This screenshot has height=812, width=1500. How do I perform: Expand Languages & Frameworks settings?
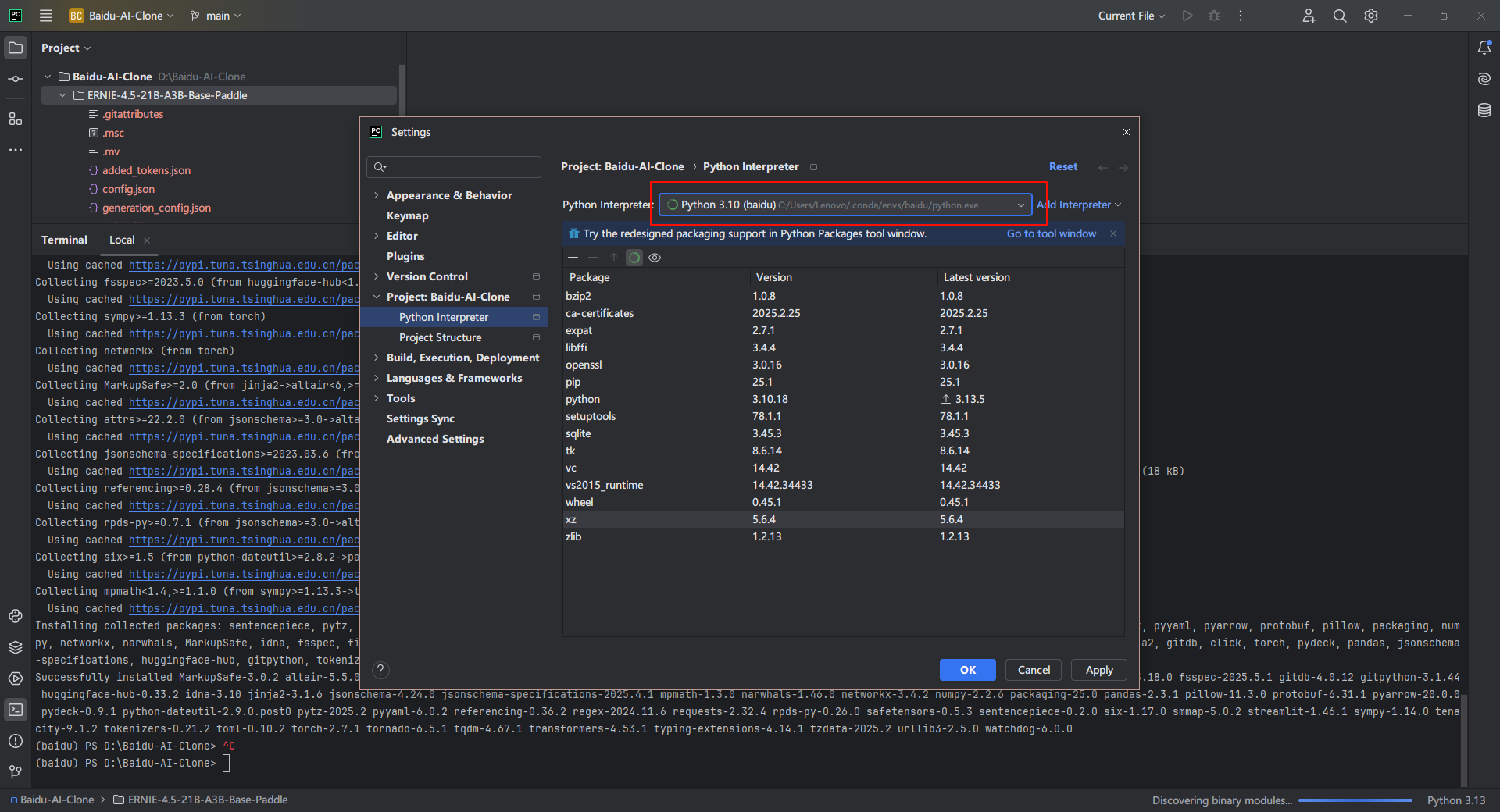pyautogui.click(x=376, y=378)
